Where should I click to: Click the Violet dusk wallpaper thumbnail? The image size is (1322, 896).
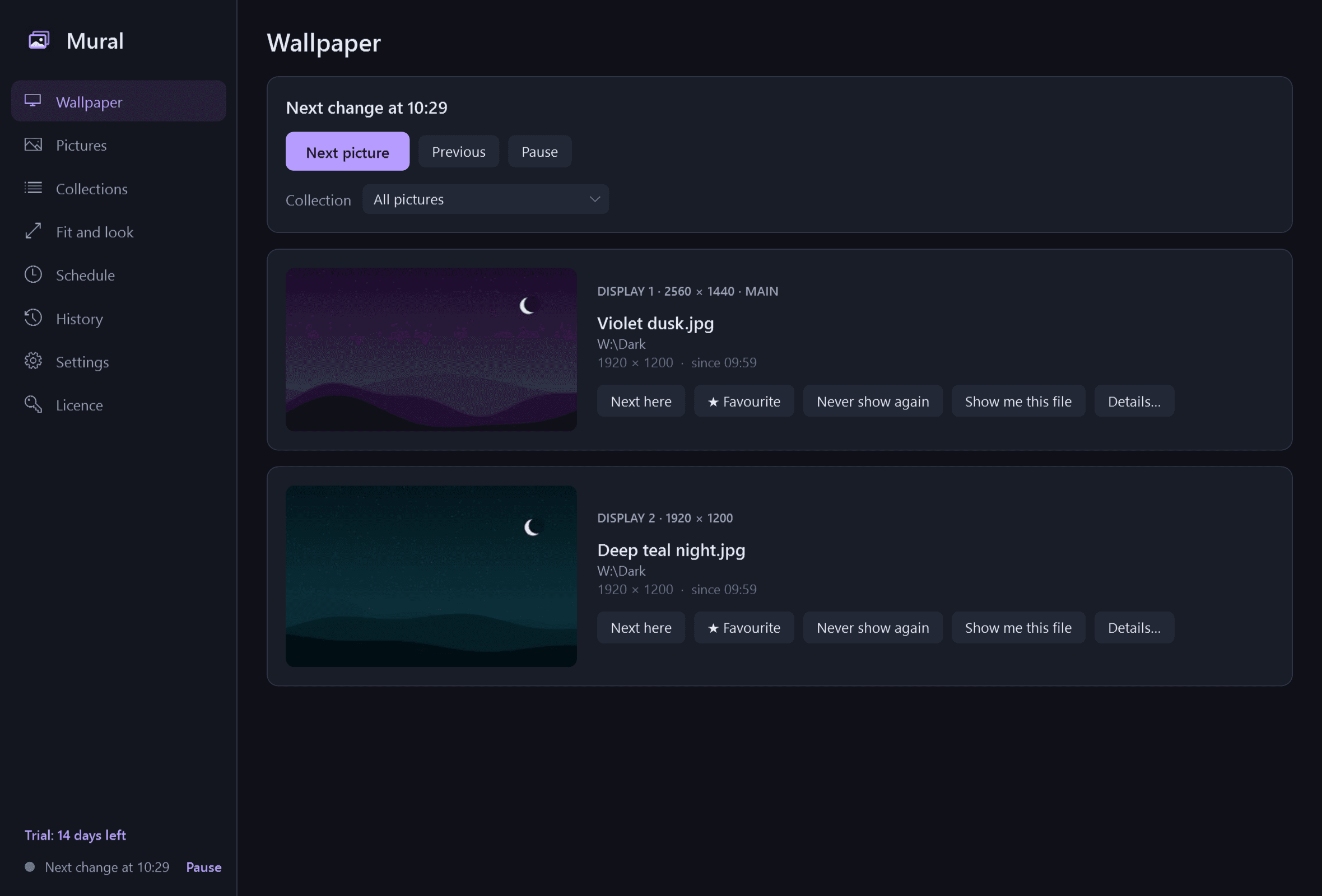click(x=431, y=349)
